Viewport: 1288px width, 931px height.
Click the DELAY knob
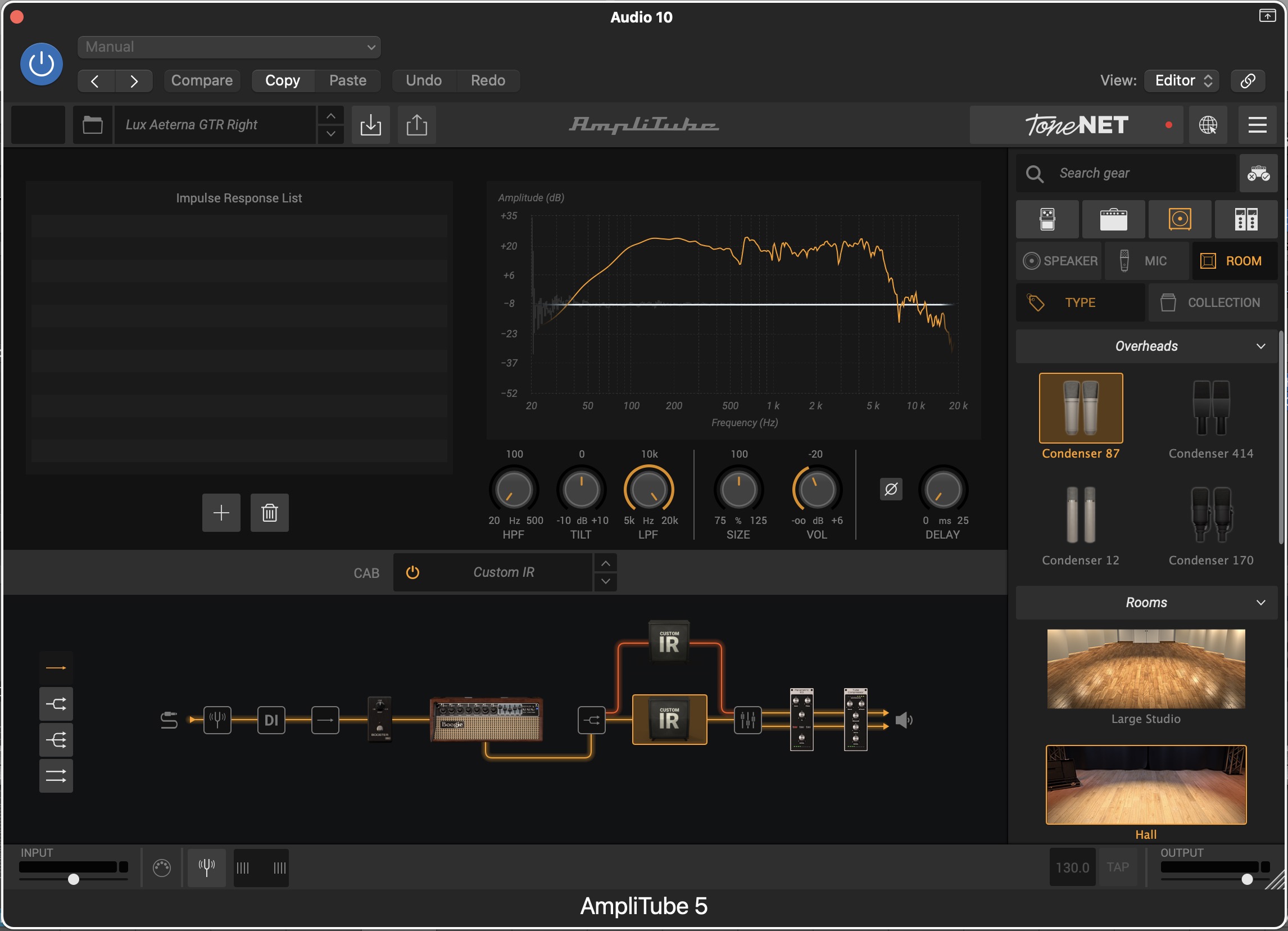[943, 489]
